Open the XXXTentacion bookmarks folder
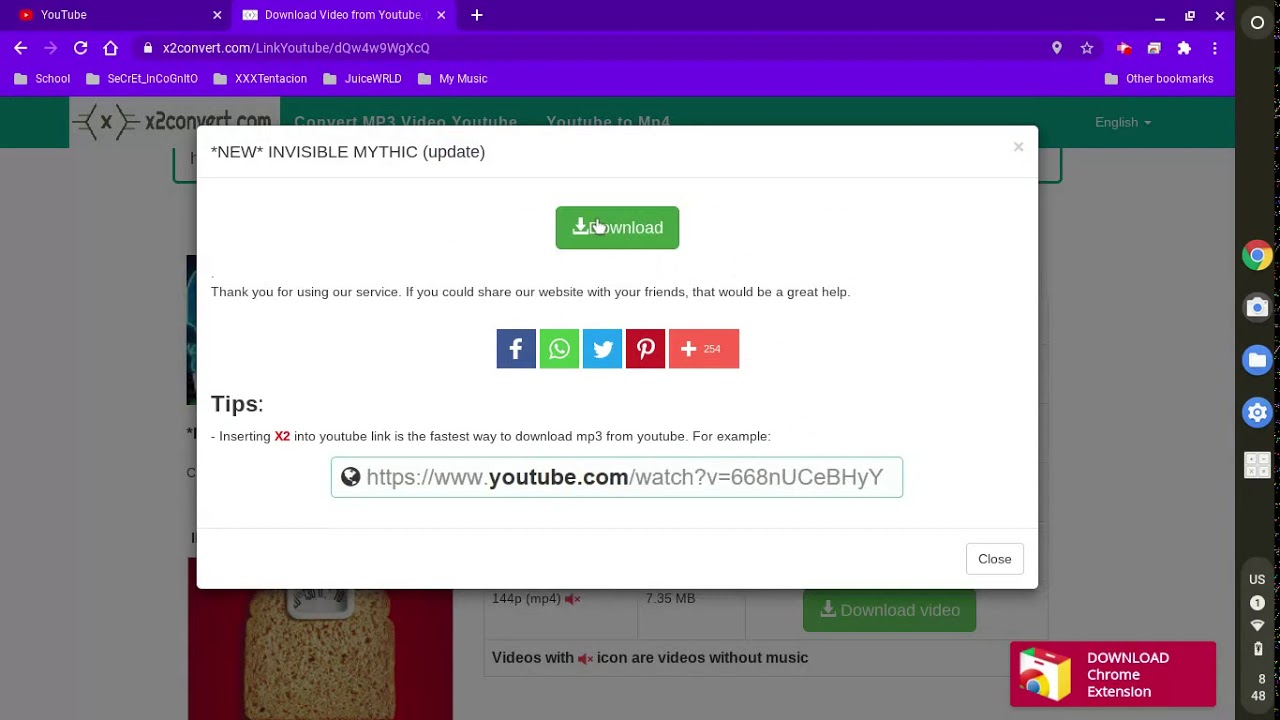1280x720 pixels. (x=260, y=79)
